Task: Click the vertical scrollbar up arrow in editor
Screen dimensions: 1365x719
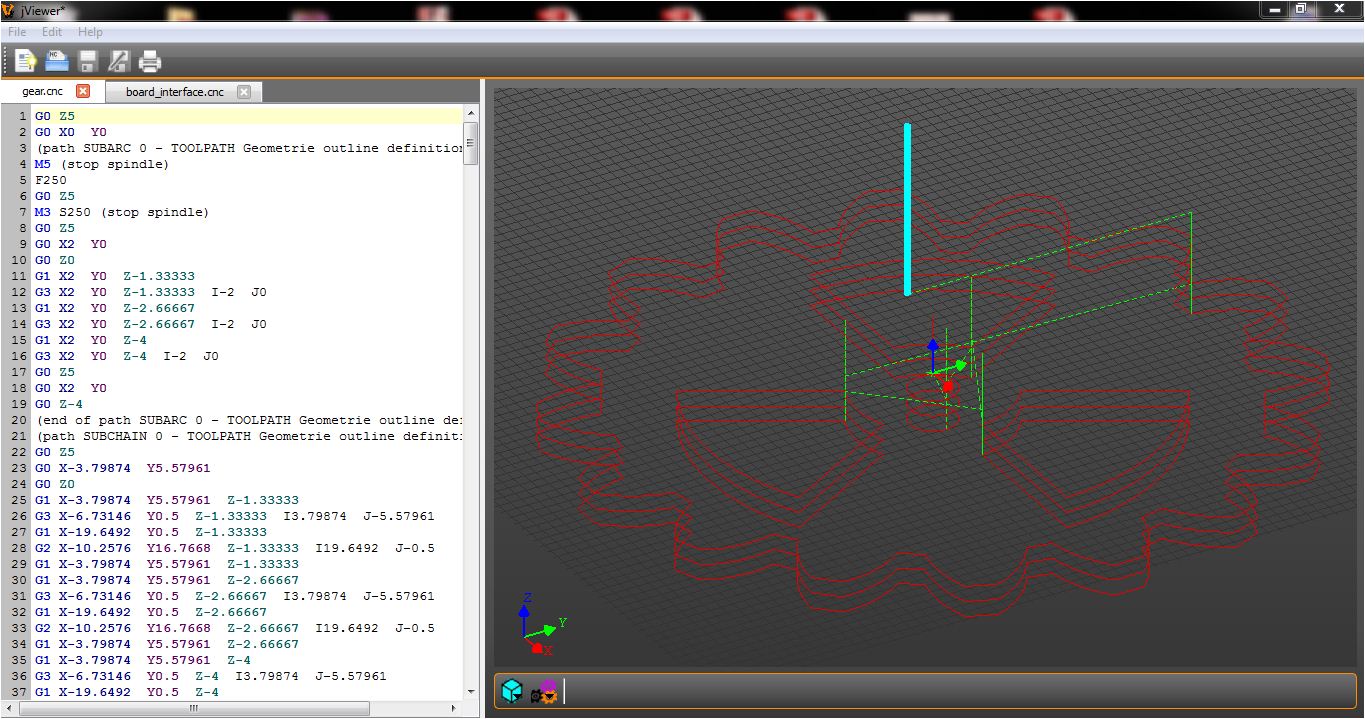Action: 471,115
